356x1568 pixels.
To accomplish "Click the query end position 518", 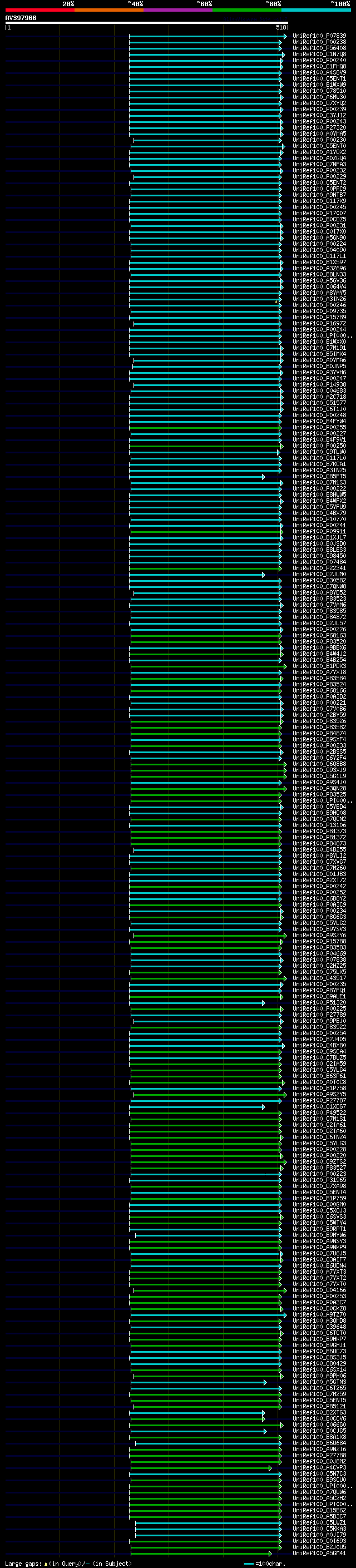I will [281, 27].
